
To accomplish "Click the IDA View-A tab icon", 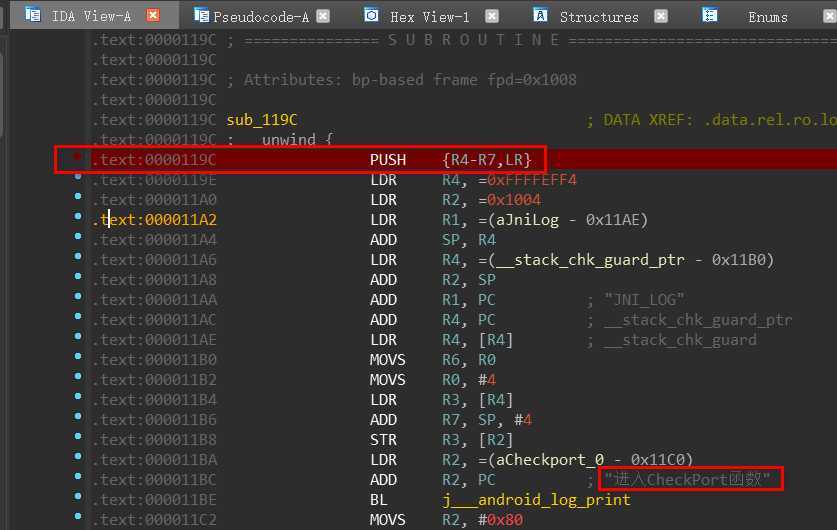I will coord(33,14).
